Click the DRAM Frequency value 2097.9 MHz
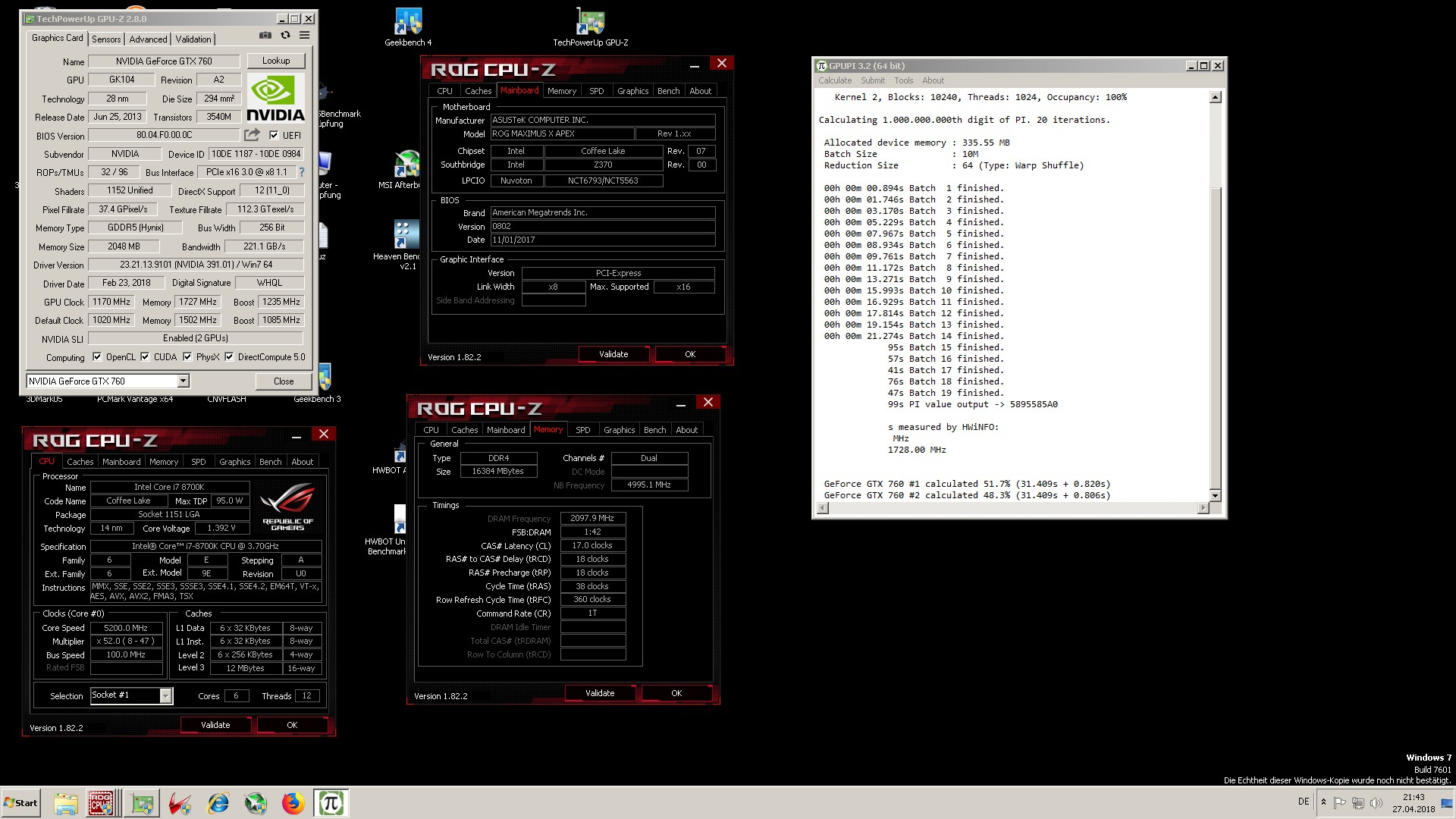This screenshot has width=1456, height=819. [592, 518]
